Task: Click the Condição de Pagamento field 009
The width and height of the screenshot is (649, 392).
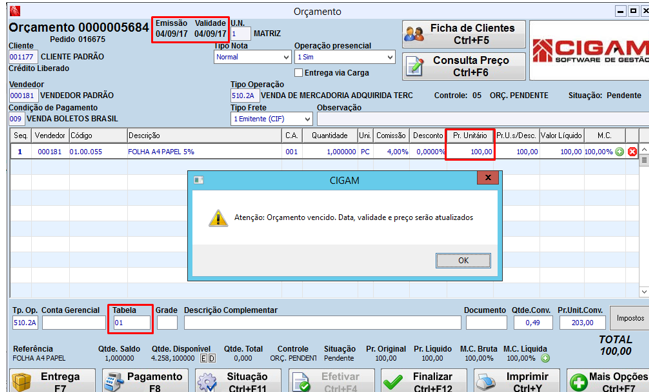Action: click(x=16, y=119)
